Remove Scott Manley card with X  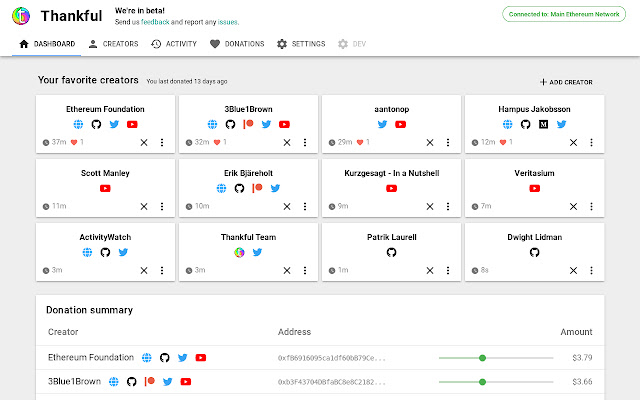coord(144,207)
